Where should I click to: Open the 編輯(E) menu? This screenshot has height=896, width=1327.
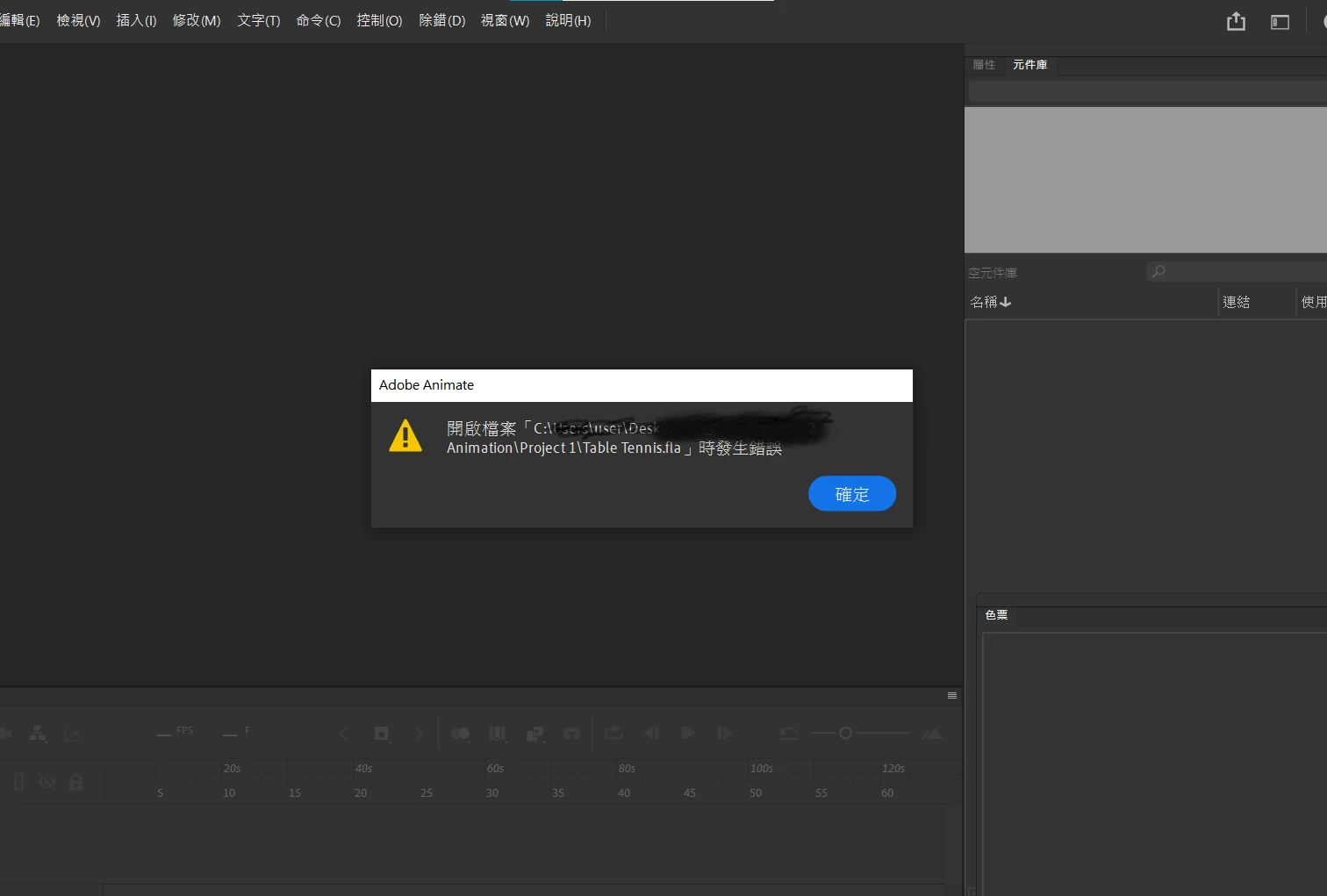(x=19, y=20)
